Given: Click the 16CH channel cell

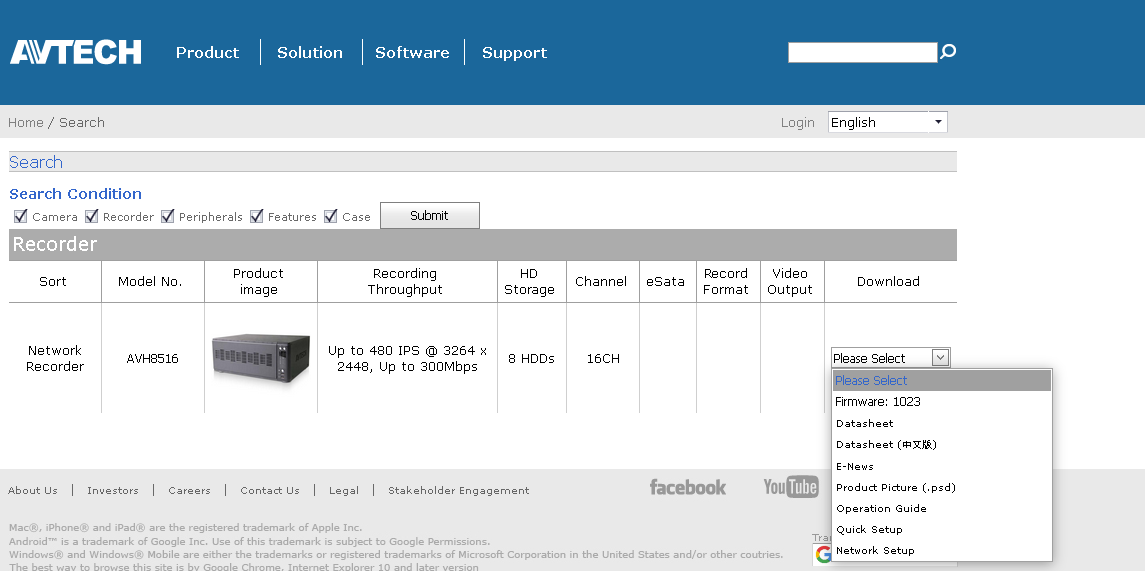Looking at the screenshot, I should click(x=602, y=359).
